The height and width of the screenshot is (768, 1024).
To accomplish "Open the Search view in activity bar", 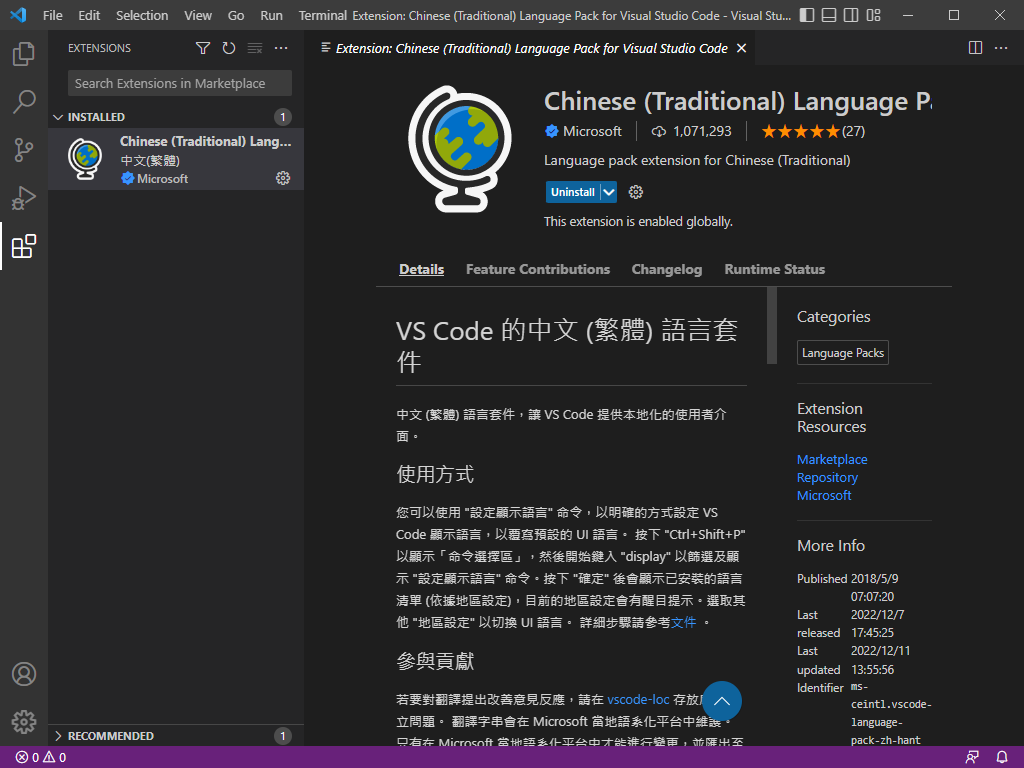I will click(24, 102).
